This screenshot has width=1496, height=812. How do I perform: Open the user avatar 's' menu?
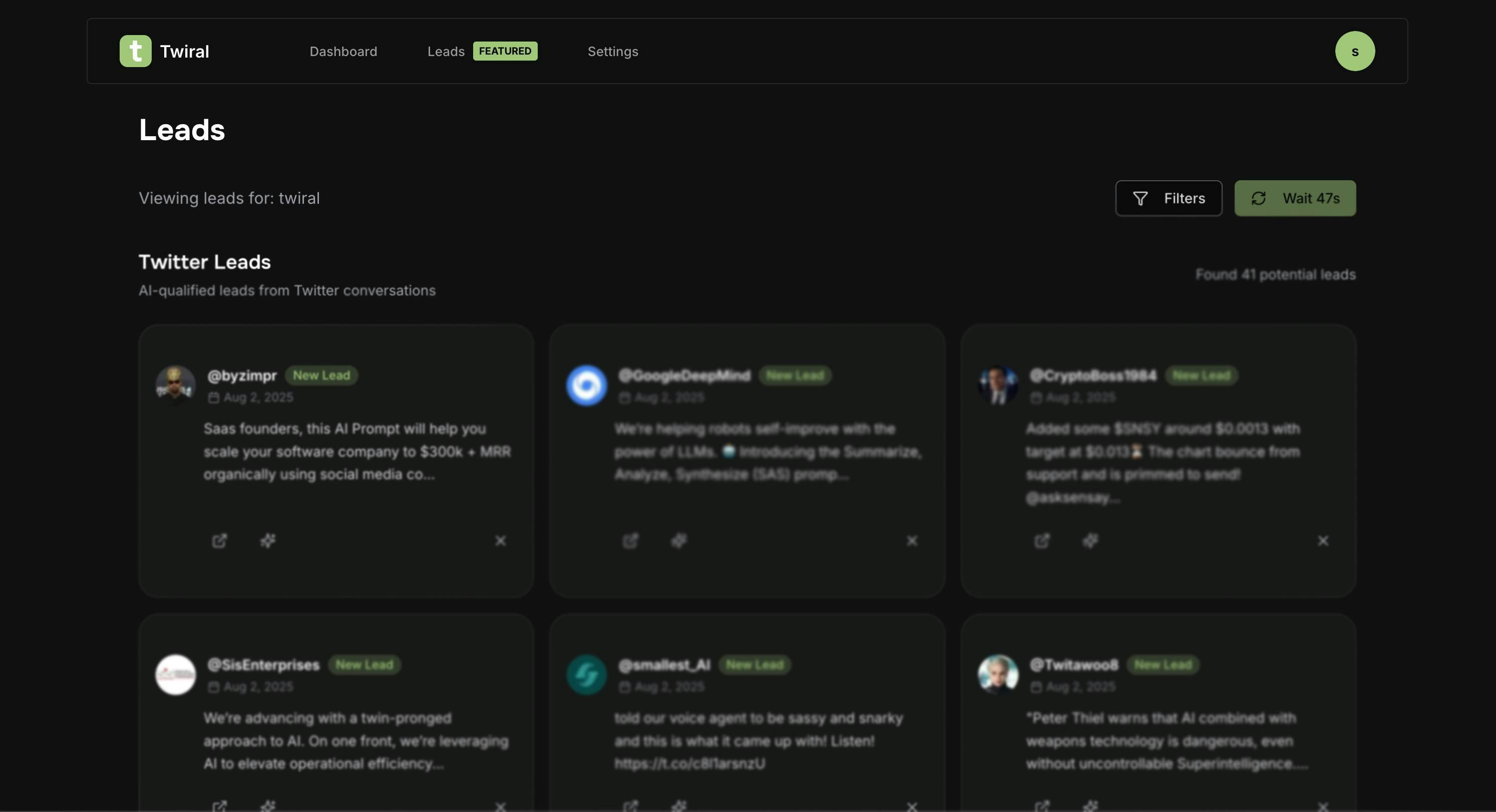pyautogui.click(x=1355, y=51)
